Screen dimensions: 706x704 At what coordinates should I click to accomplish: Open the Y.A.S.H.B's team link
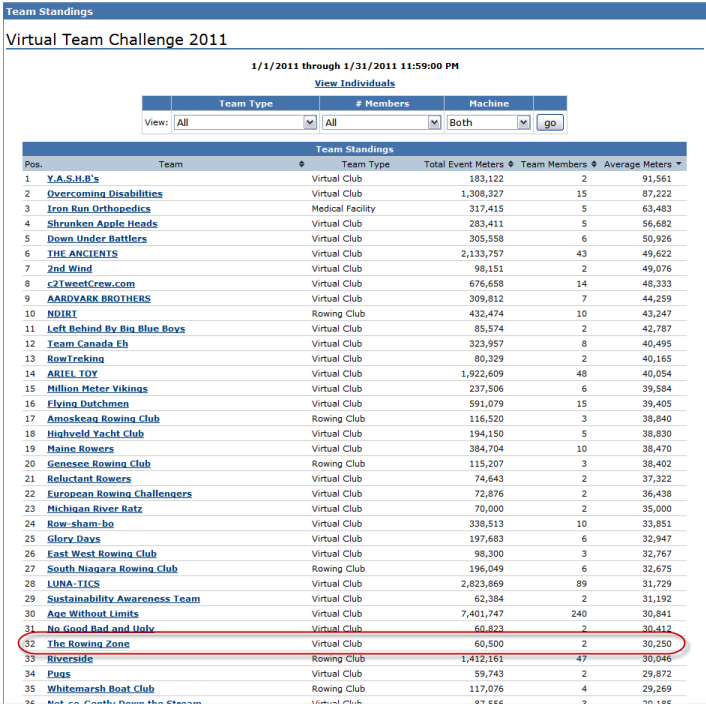(x=73, y=179)
